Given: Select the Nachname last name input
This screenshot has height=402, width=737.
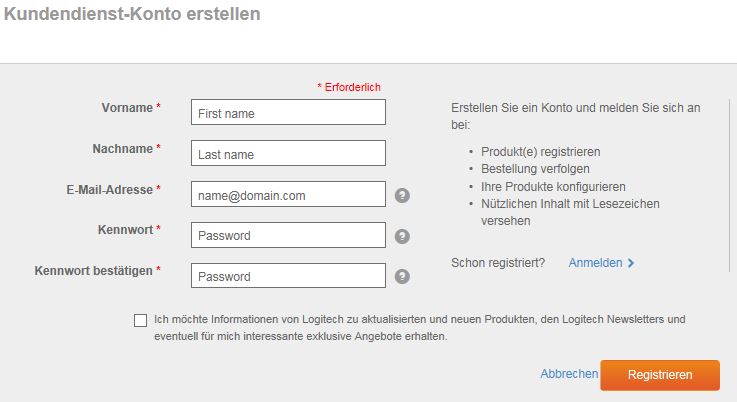Looking at the screenshot, I should [288, 153].
